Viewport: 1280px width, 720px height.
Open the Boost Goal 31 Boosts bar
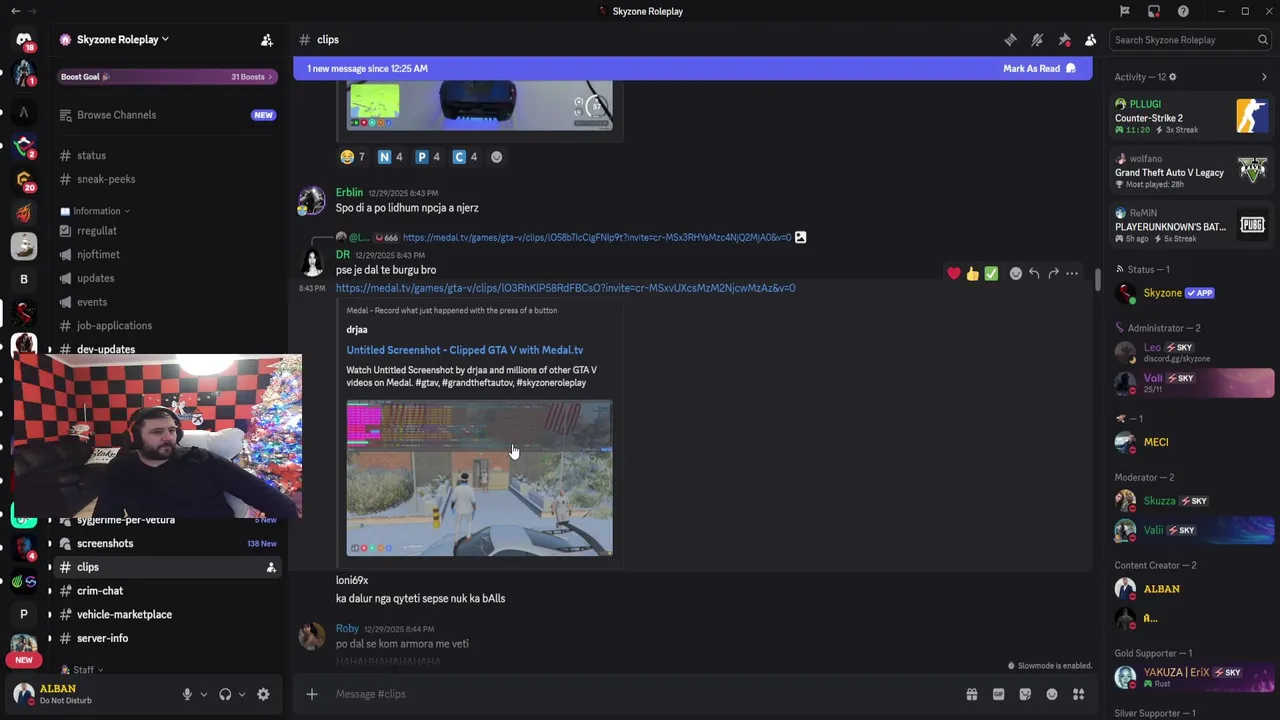(165, 77)
